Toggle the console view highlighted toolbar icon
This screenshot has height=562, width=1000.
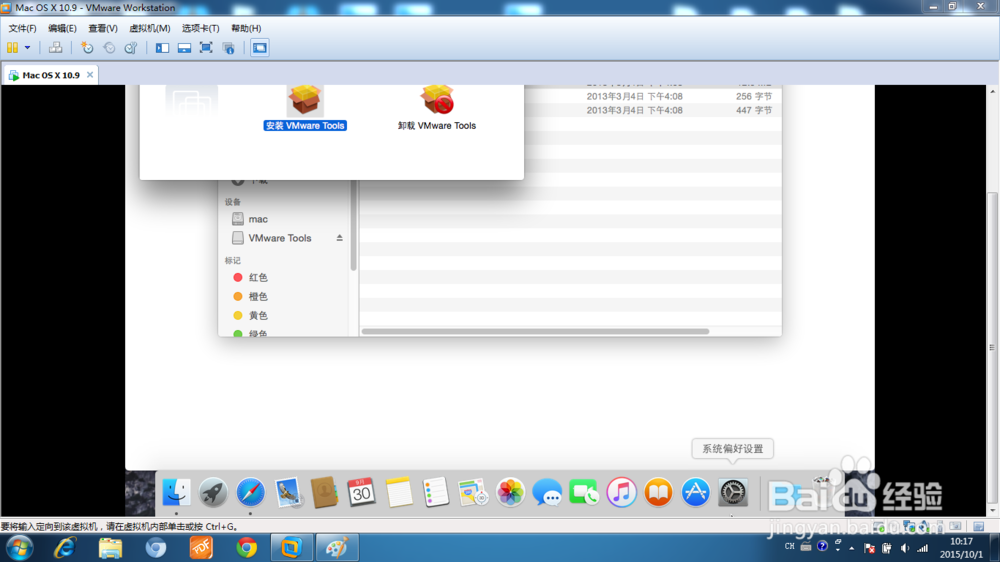260,48
